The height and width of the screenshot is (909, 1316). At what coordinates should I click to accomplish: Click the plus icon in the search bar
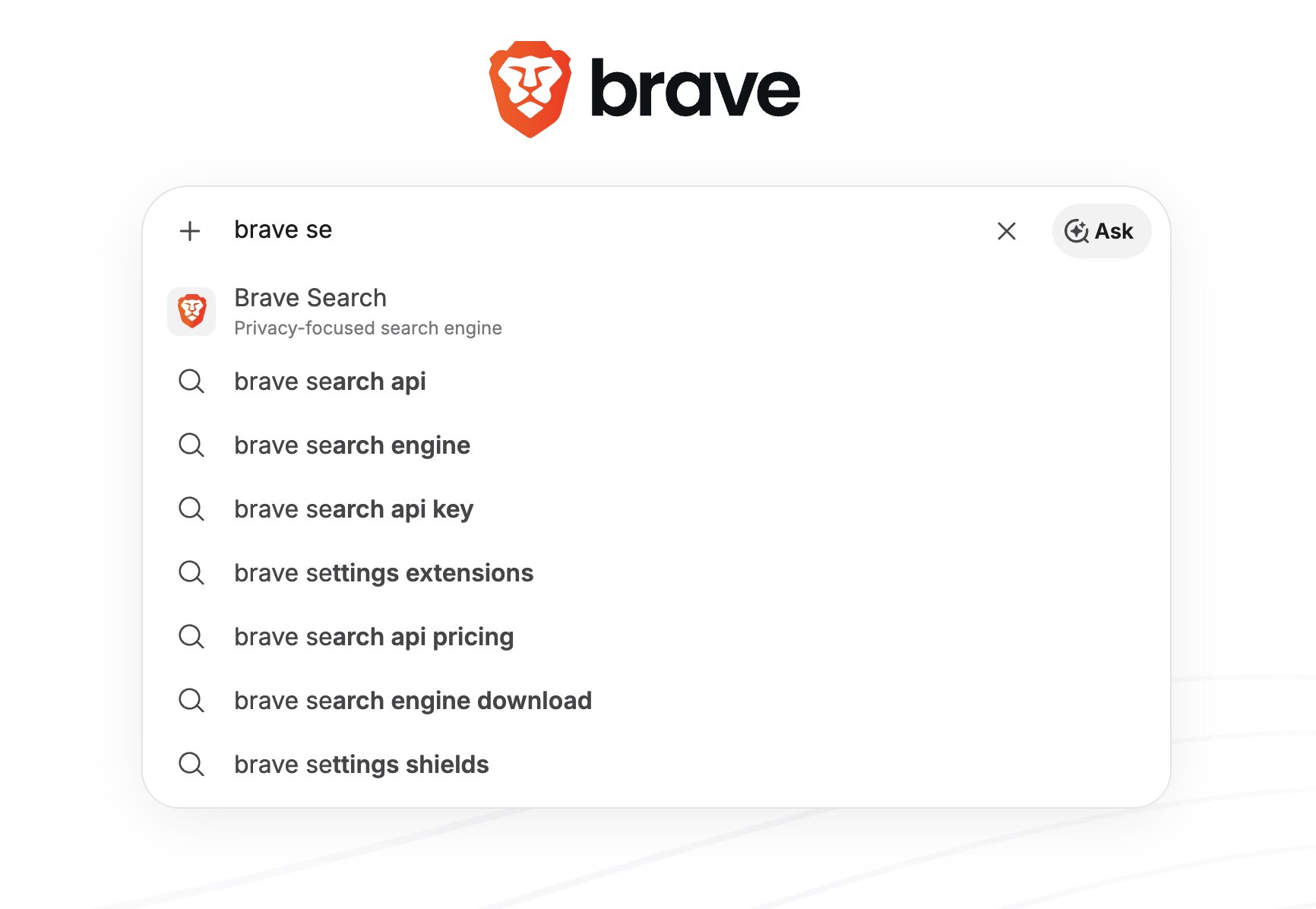(x=191, y=230)
